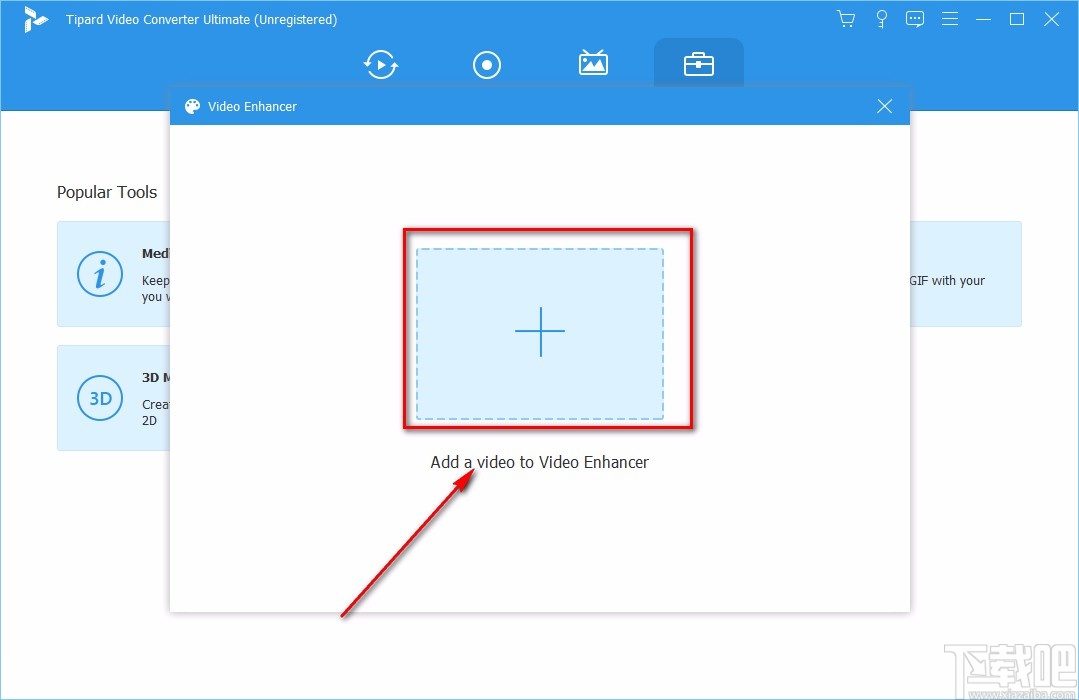Click the Media info circle icon
Viewport: 1079px width, 700px height.
coord(100,273)
